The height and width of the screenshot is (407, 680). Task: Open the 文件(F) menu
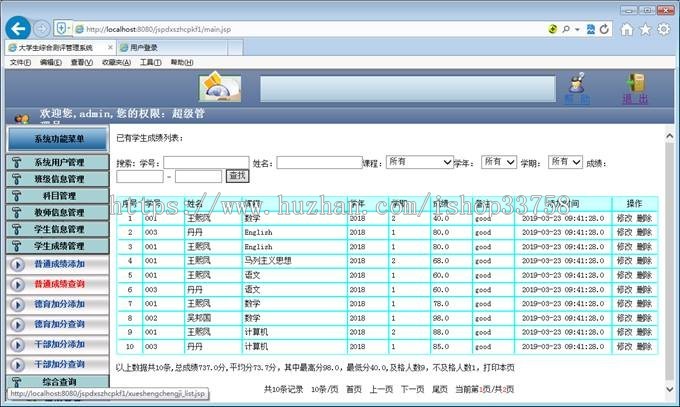(20, 62)
